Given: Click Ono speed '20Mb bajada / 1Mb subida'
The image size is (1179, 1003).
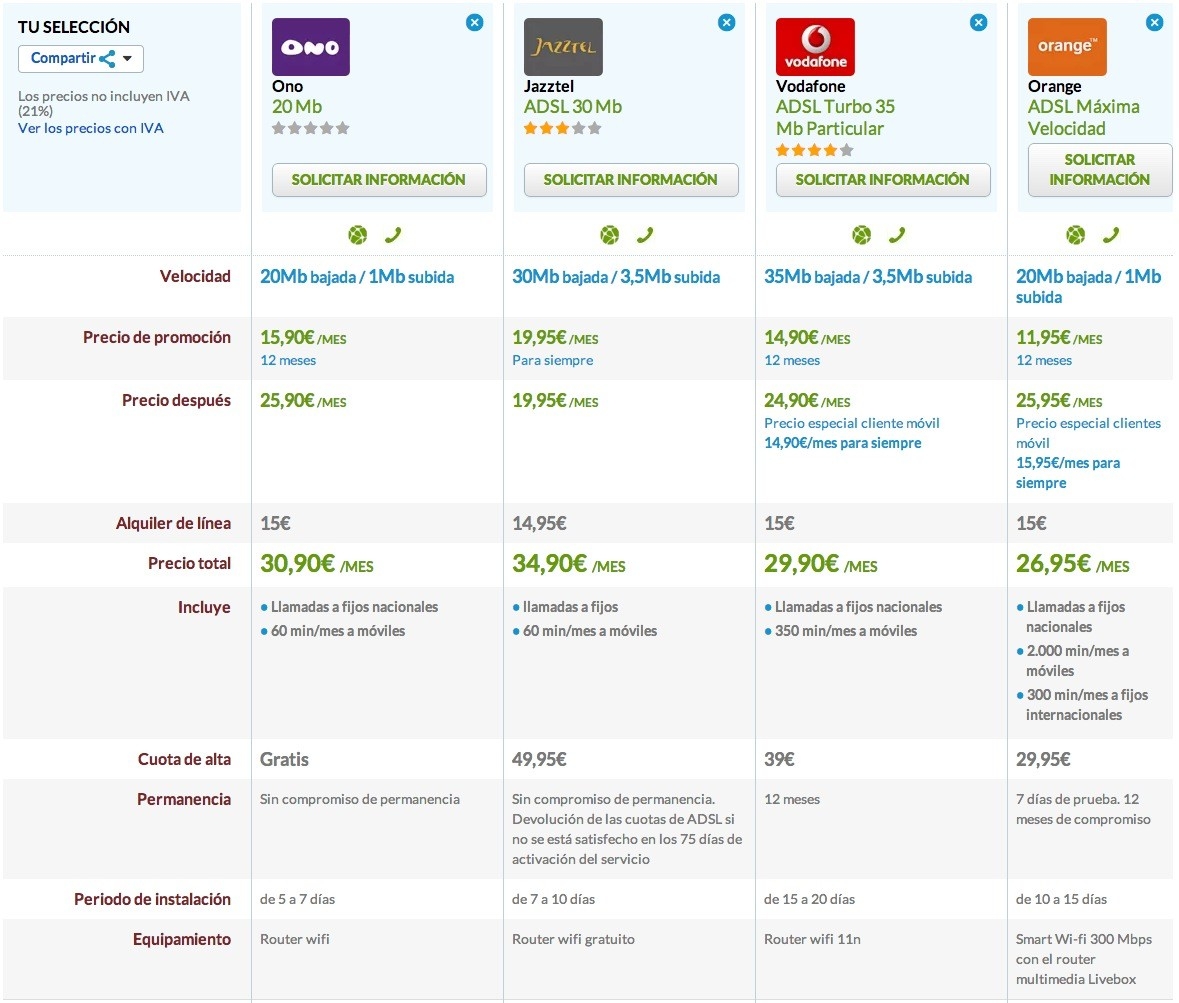Looking at the screenshot, I should [357, 277].
